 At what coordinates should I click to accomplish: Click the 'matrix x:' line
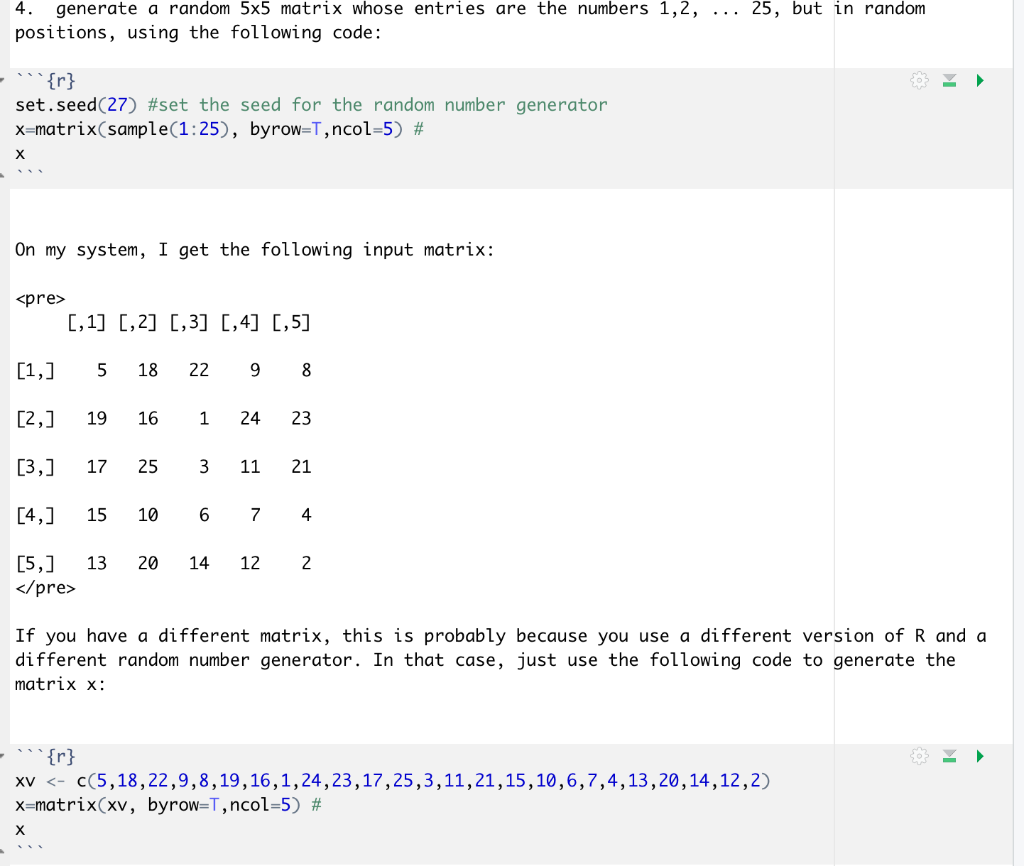(x=60, y=684)
